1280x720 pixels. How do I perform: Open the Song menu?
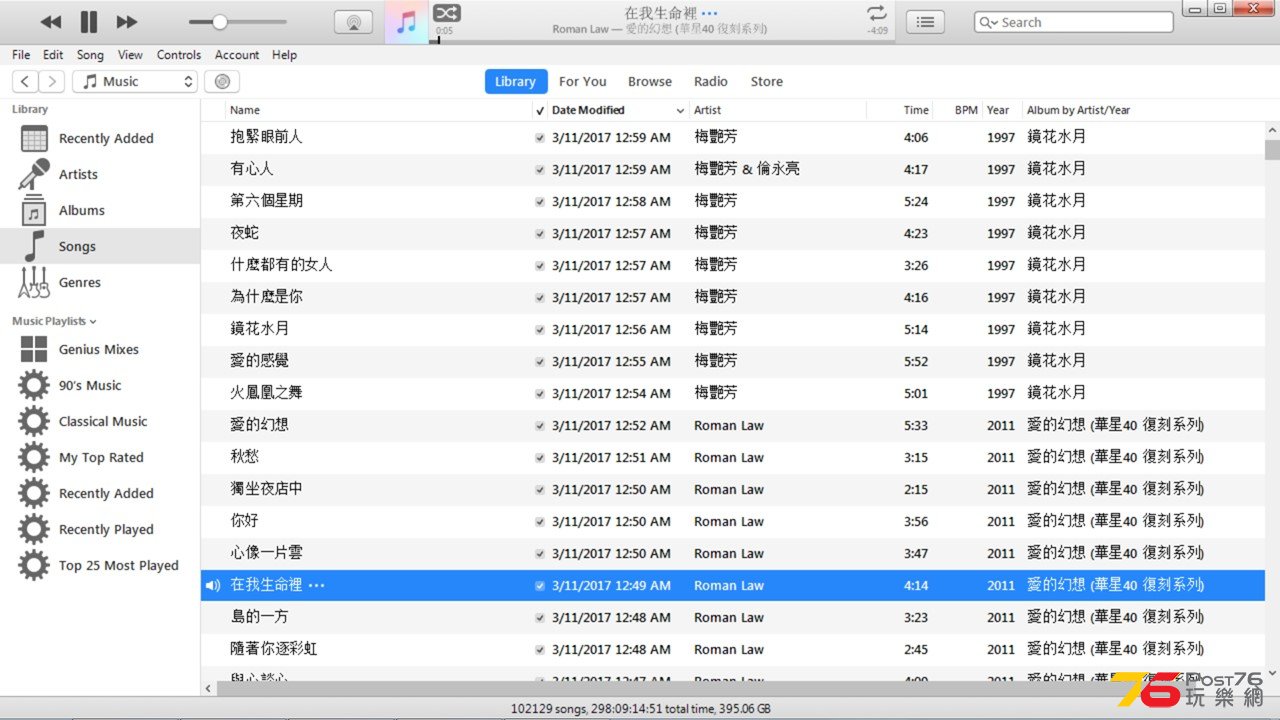point(90,55)
